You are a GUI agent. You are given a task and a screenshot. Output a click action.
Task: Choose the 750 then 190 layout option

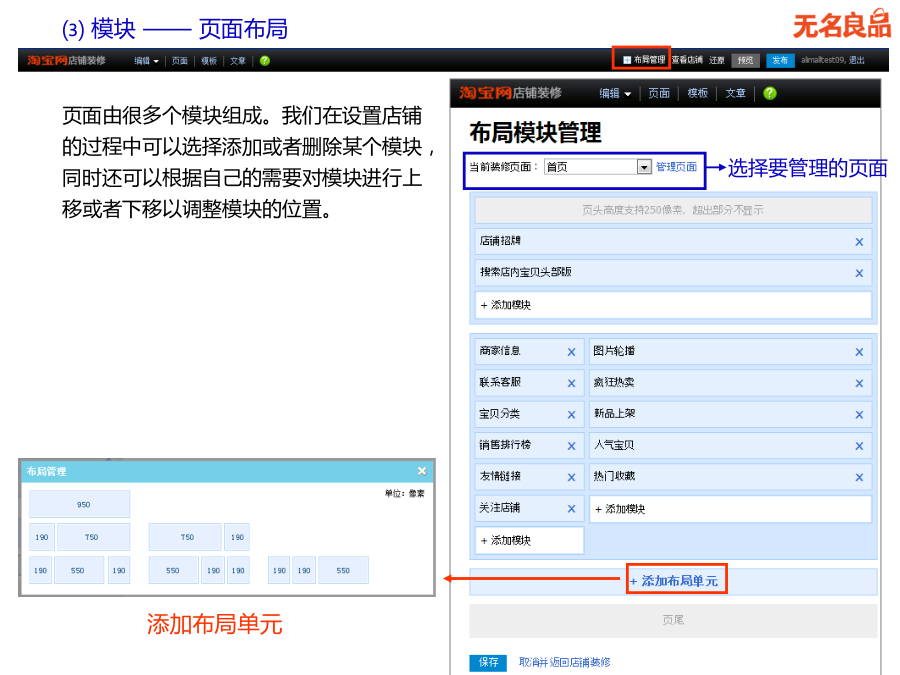coord(199,537)
